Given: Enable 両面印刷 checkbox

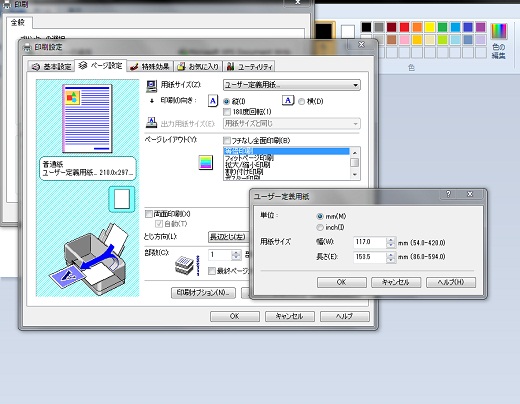Looking at the screenshot, I should 149,214.
